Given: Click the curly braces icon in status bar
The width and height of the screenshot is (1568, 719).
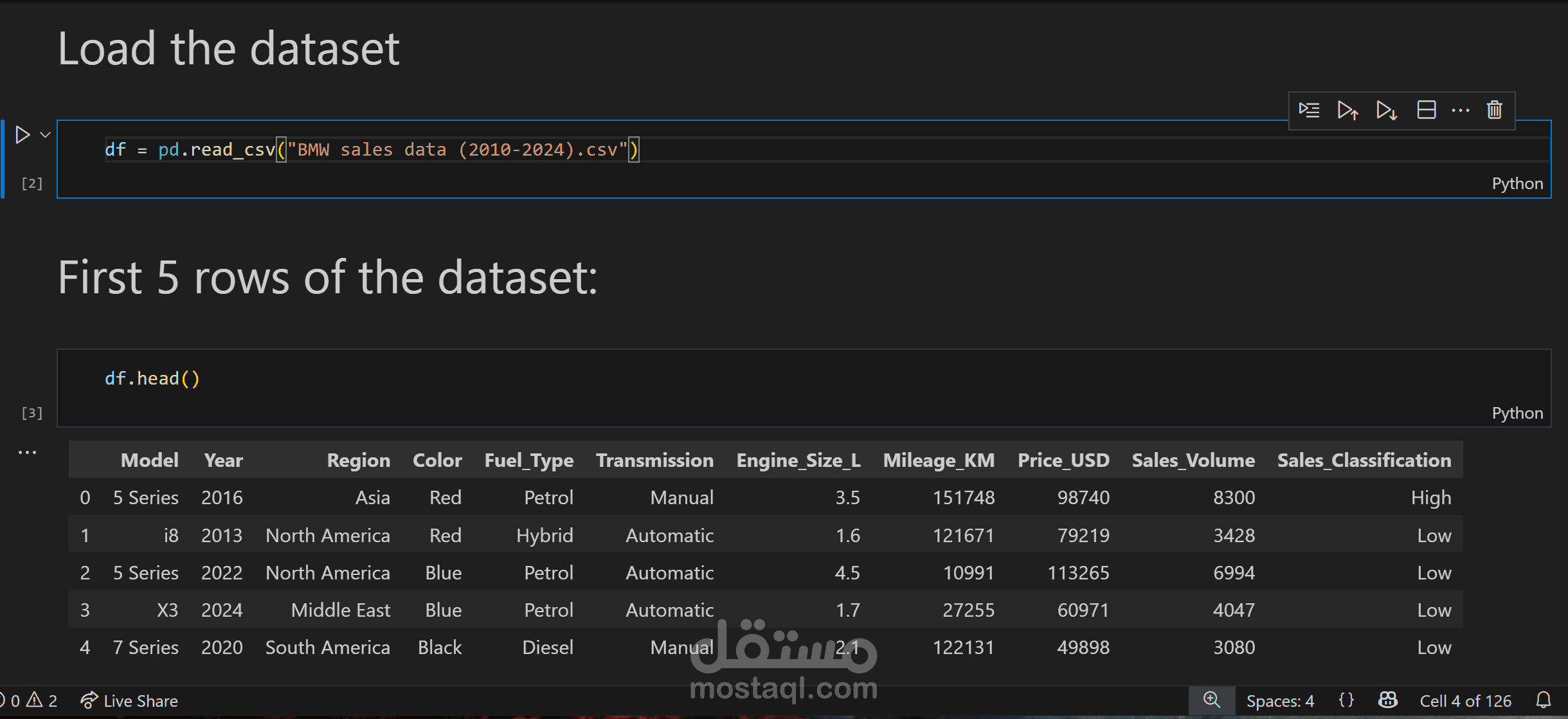Looking at the screenshot, I should 1346,700.
